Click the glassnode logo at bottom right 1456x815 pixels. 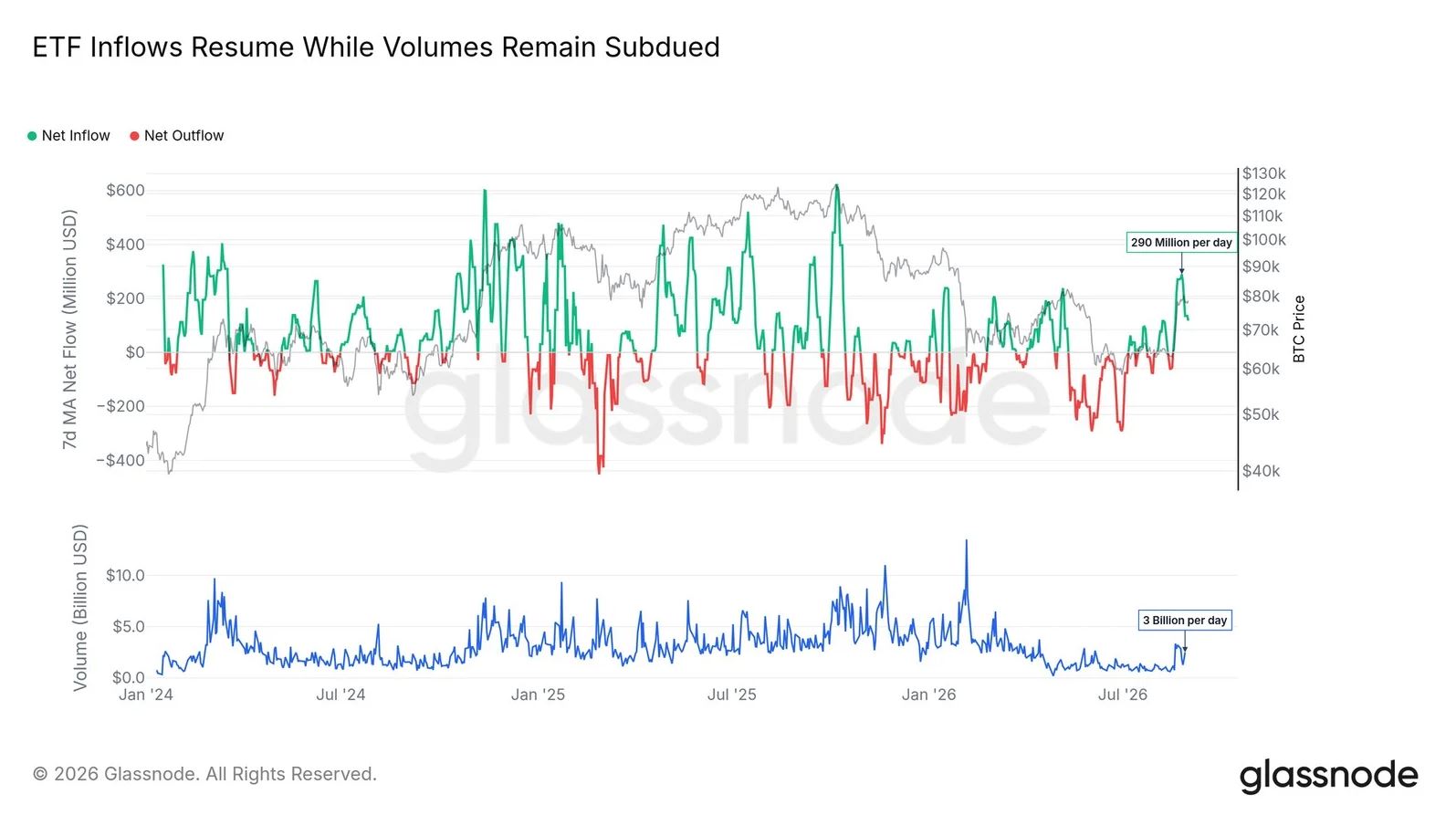click(1328, 776)
